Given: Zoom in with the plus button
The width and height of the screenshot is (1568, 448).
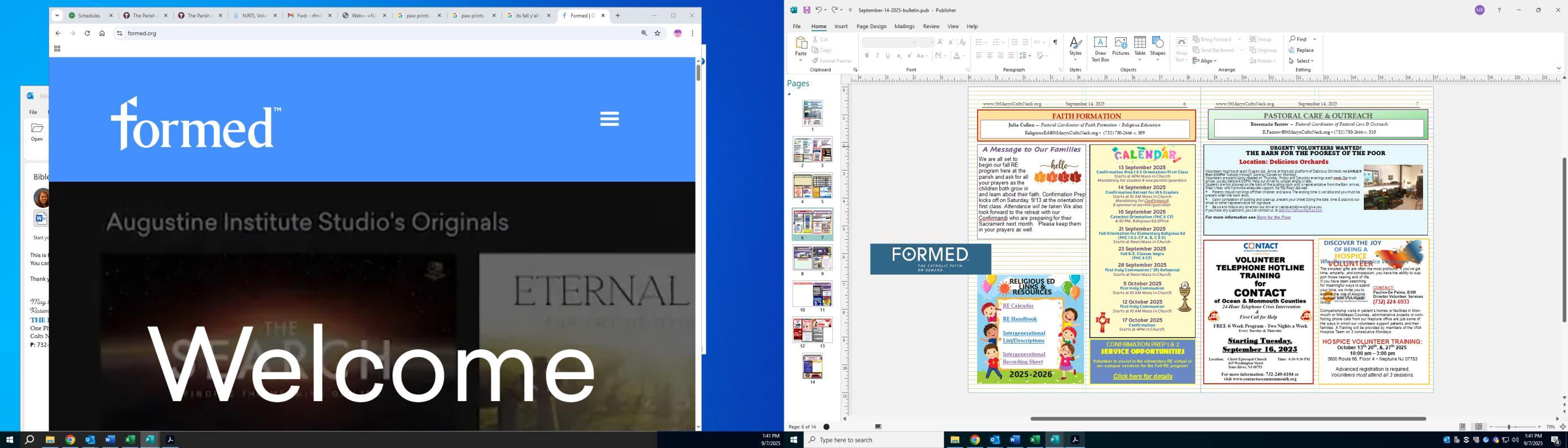Looking at the screenshot, I should coord(1539,427).
